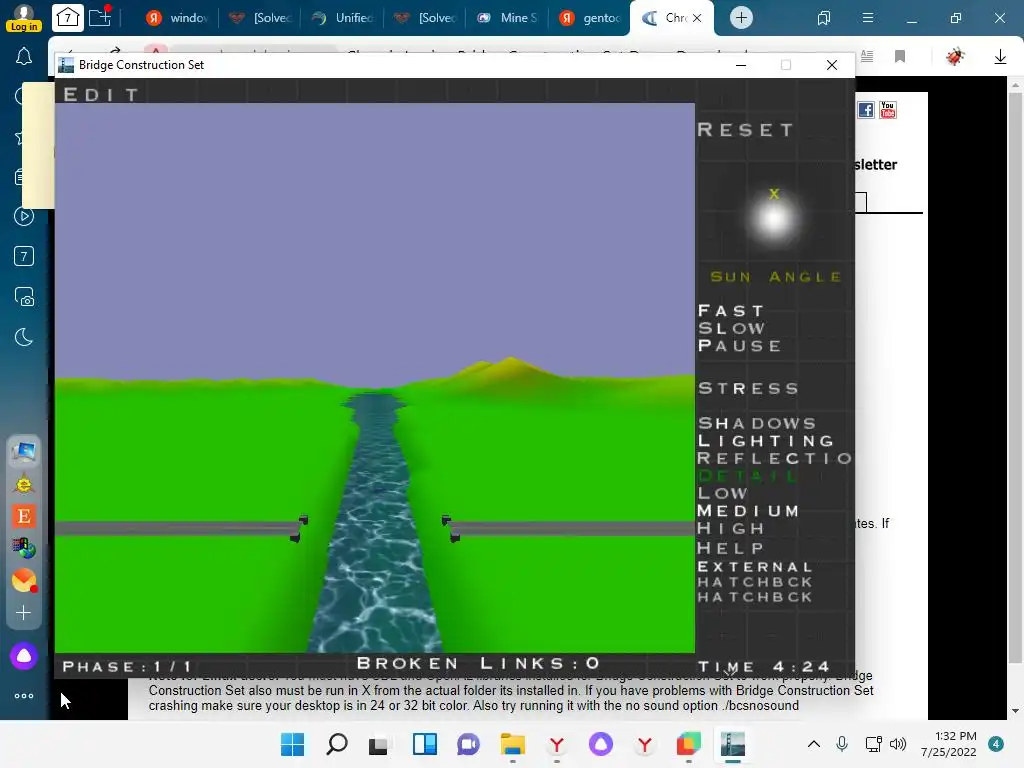Open the mail app icon in sidebar

click(24, 581)
